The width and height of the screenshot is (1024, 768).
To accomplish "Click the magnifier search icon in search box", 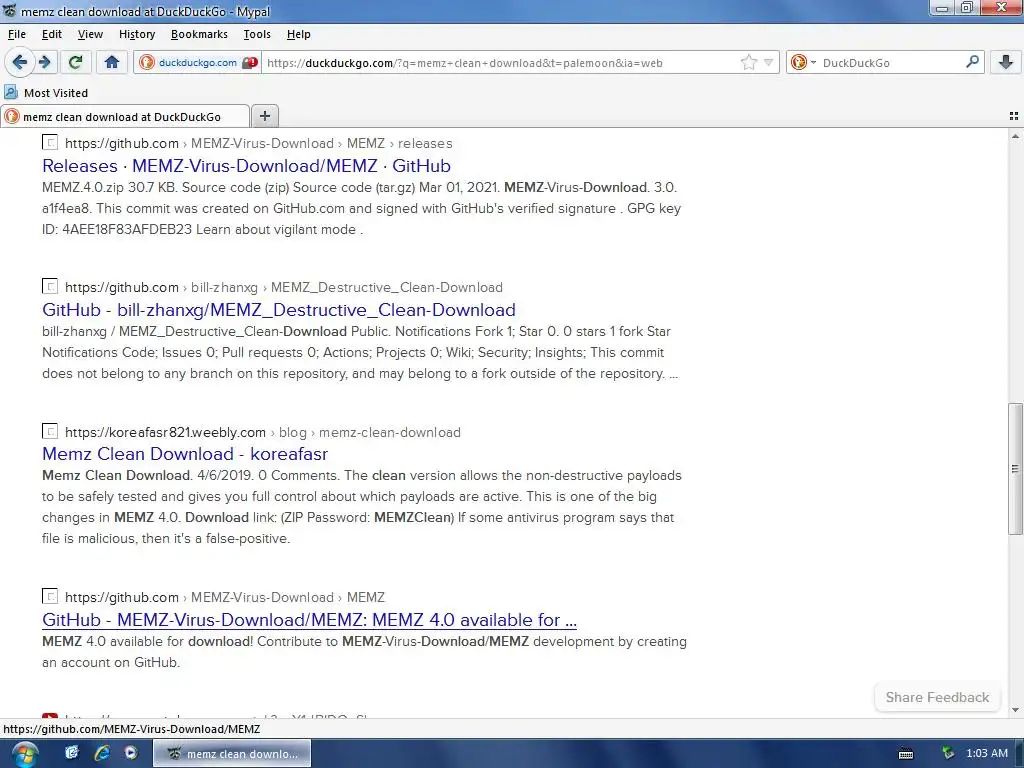I will click(972, 62).
